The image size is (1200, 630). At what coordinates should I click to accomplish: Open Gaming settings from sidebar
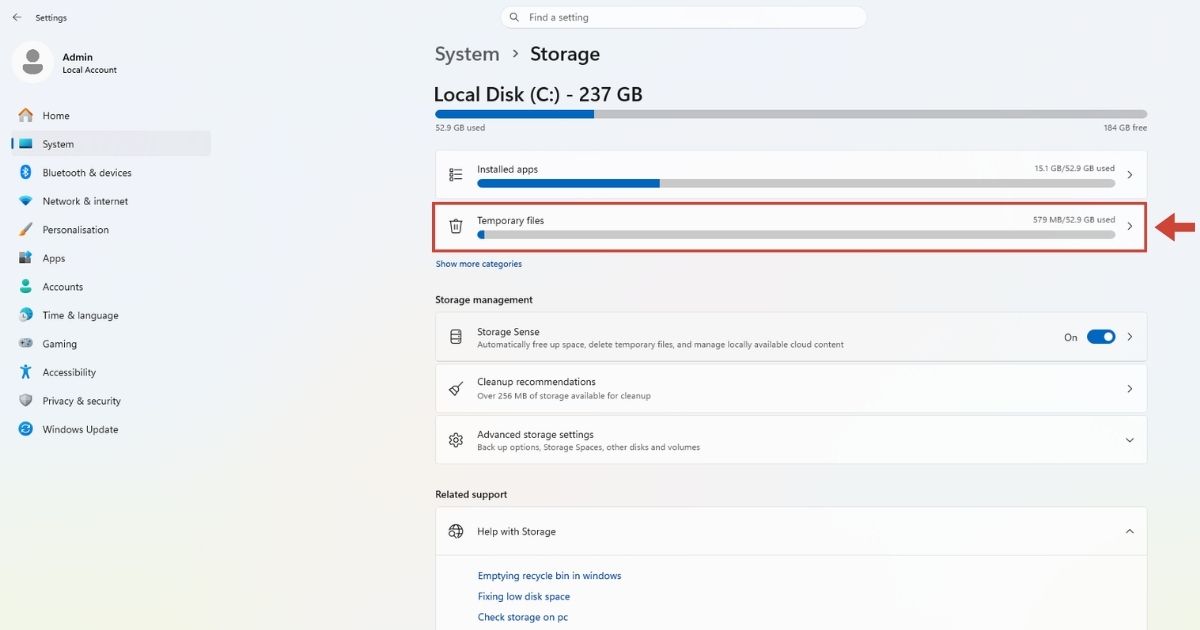tap(111, 343)
